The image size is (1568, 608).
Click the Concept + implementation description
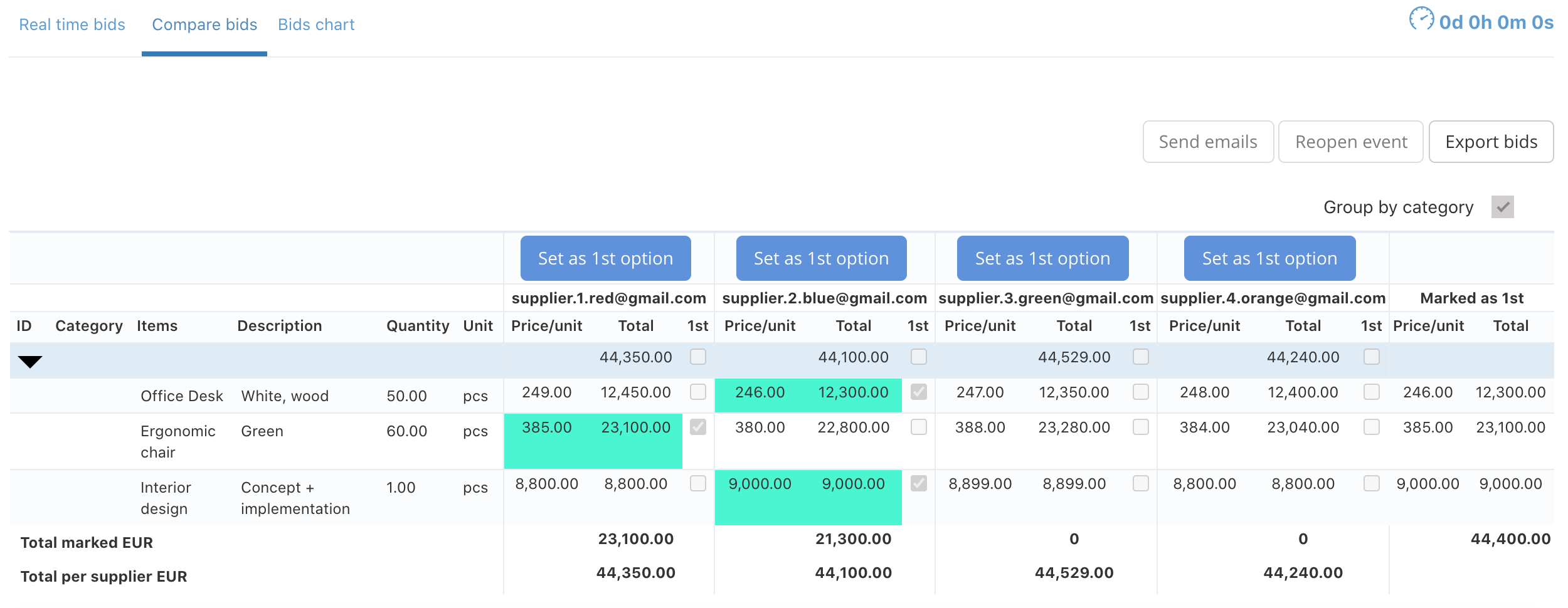(x=295, y=498)
